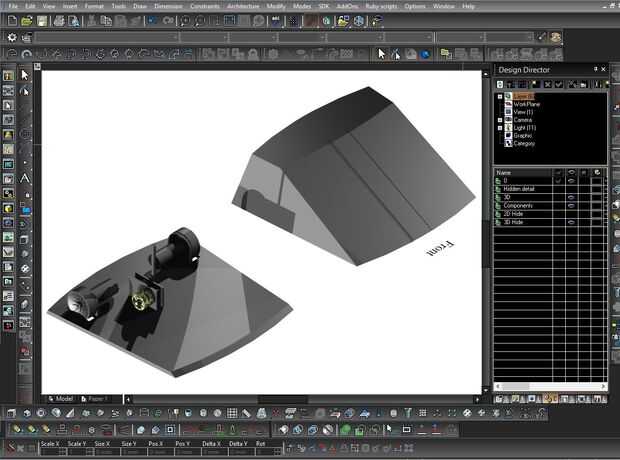Click the Open file folder icon

coord(26,21)
